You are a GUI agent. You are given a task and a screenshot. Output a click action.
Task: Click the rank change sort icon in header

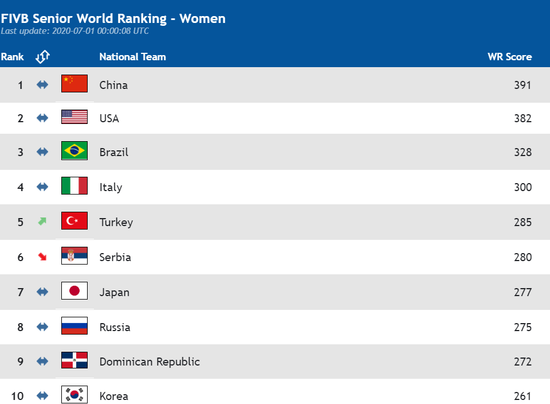[x=42, y=56]
